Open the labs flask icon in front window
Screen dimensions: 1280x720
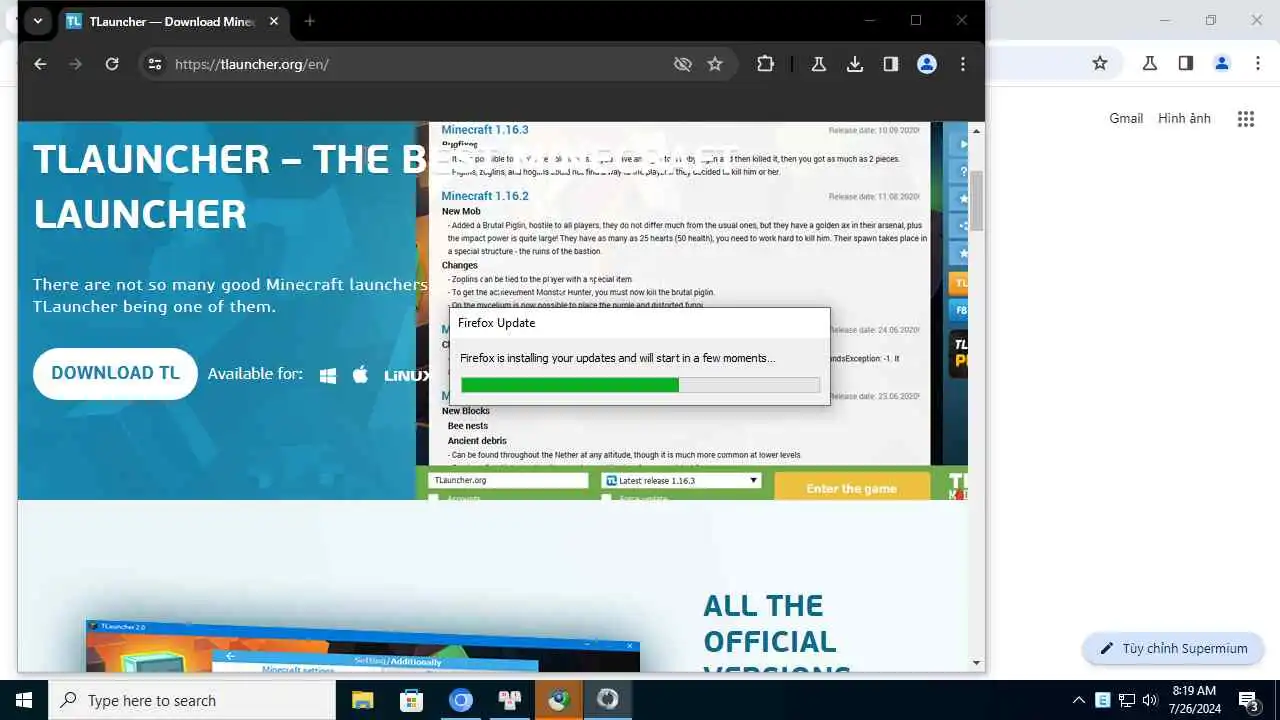tap(819, 64)
